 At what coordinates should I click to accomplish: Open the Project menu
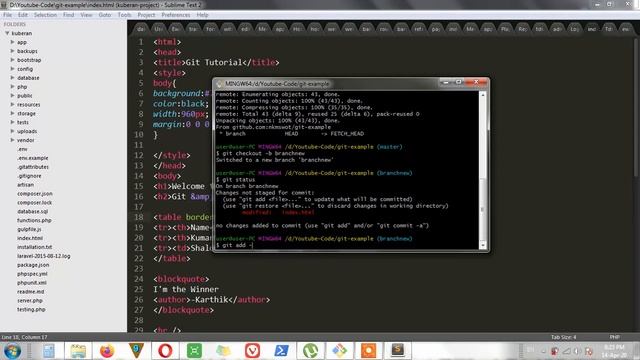point(146,15)
